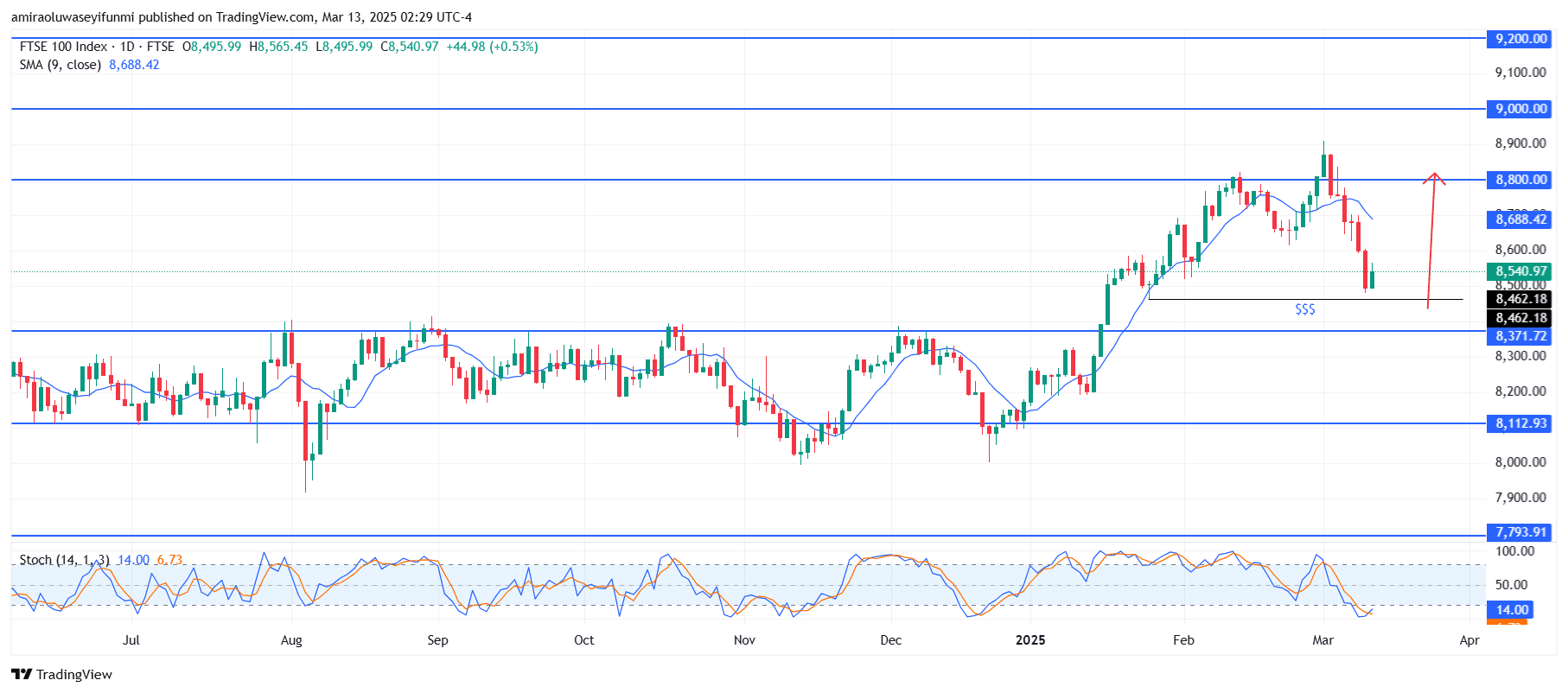Click the 2025 label on time axis

pos(1030,640)
